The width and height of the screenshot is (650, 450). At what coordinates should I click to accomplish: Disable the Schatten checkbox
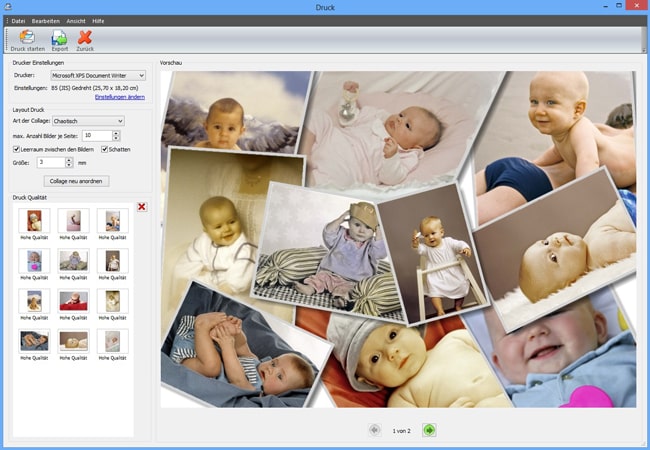point(104,149)
